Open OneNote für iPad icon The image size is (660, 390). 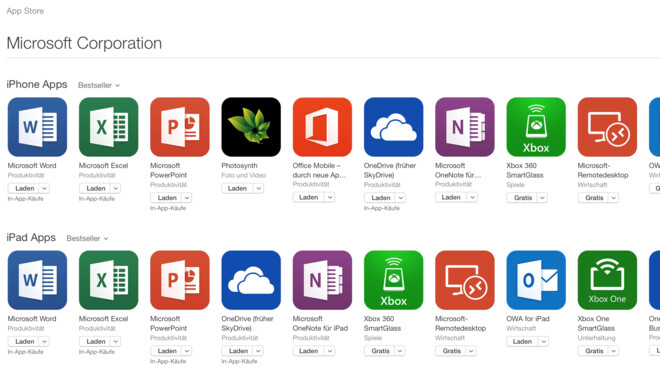coord(322,280)
